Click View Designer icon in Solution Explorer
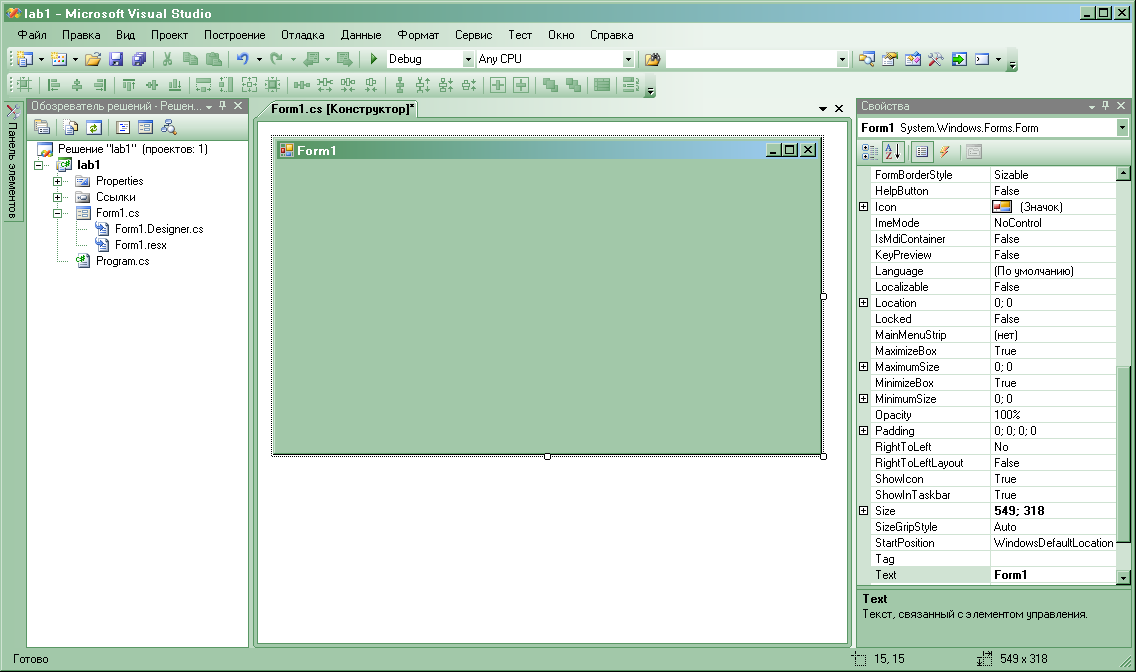Screen dimensions: 1136x672 (146, 127)
